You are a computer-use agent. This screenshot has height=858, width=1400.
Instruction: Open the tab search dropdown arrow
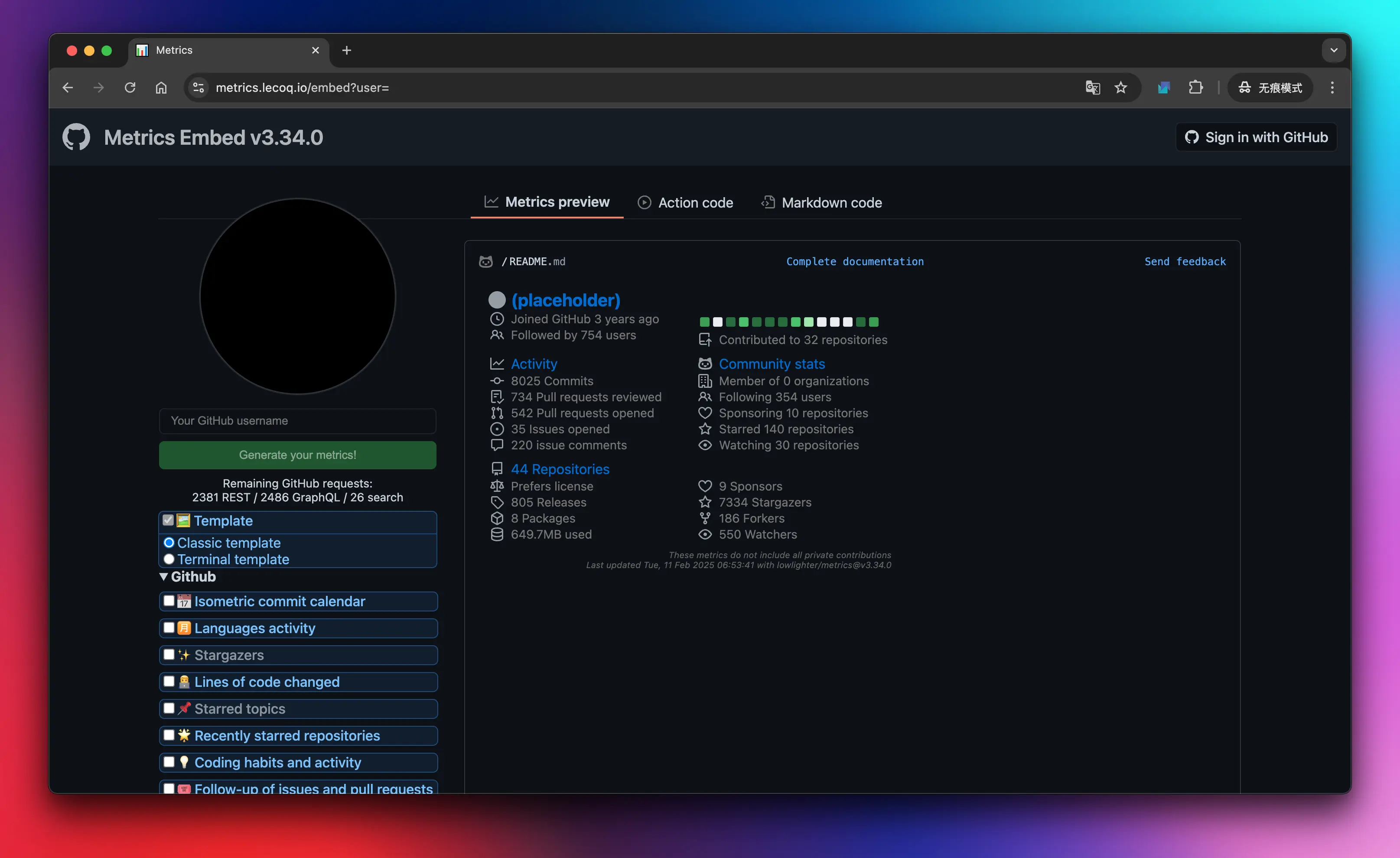tap(1334, 50)
